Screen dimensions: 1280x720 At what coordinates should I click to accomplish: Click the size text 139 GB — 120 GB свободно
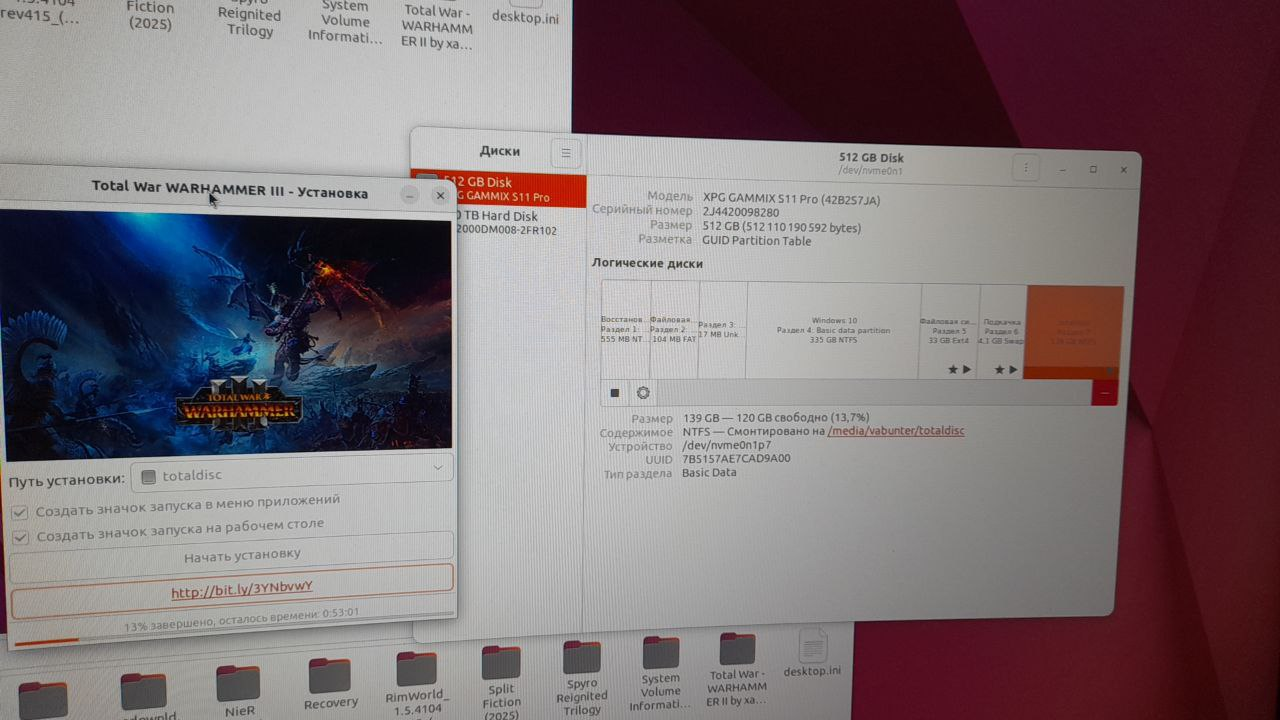pos(776,418)
